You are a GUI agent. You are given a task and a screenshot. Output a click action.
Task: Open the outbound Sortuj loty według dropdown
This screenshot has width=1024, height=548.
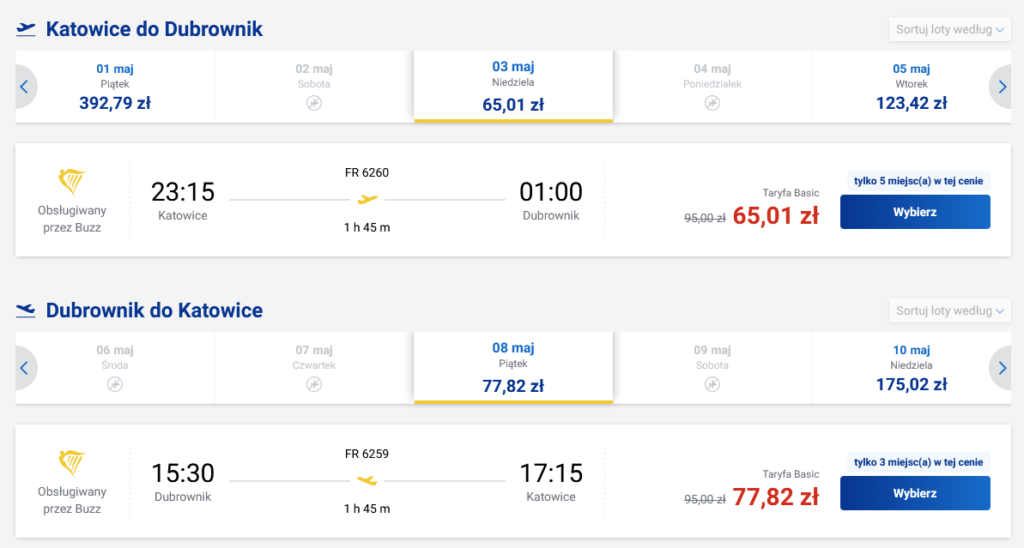click(x=950, y=30)
